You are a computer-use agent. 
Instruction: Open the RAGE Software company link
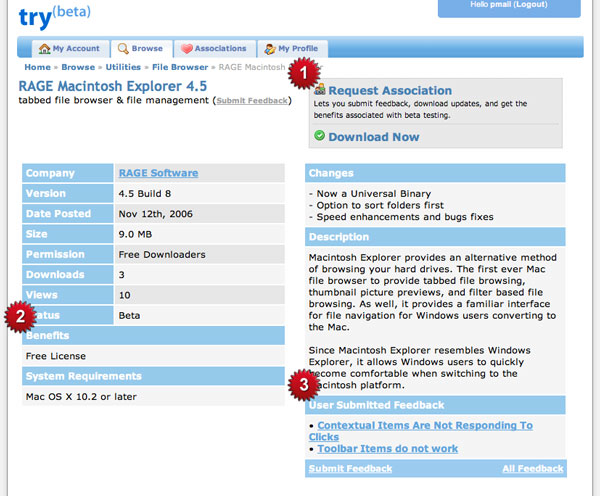click(158, 173)
